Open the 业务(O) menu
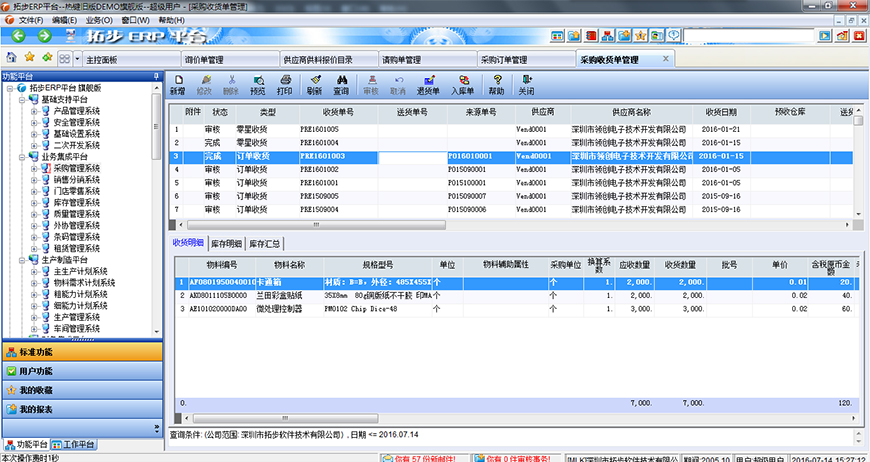The width and height of the screenshot is (870, 462). pyautogui.click(x=98, y=20)
